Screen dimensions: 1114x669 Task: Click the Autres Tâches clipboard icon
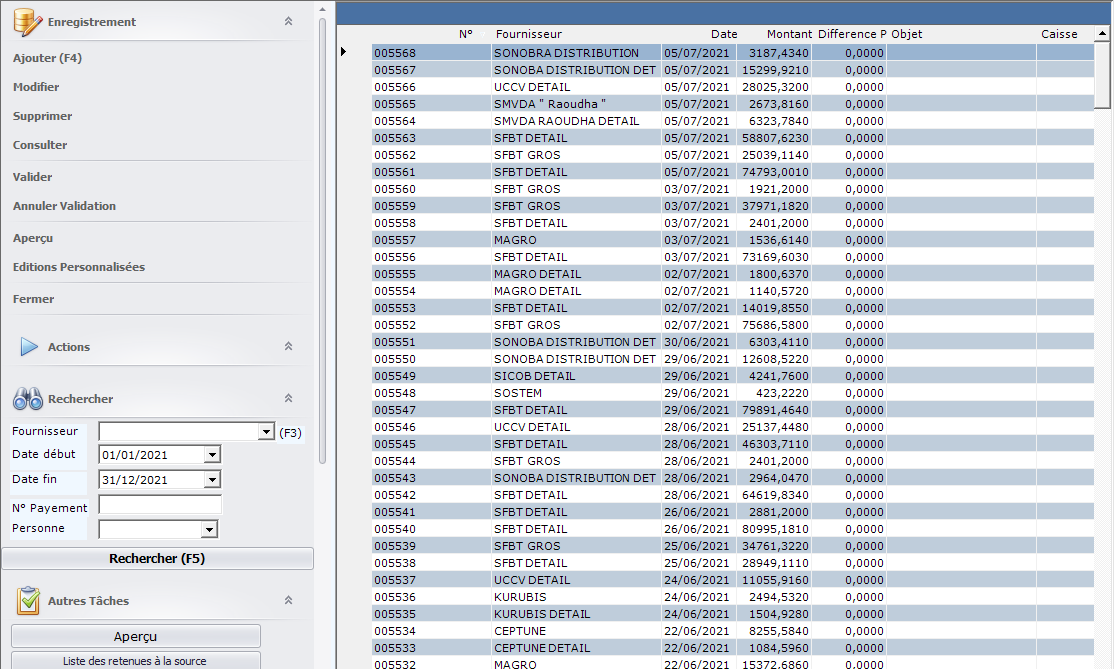tap(28, 601)
